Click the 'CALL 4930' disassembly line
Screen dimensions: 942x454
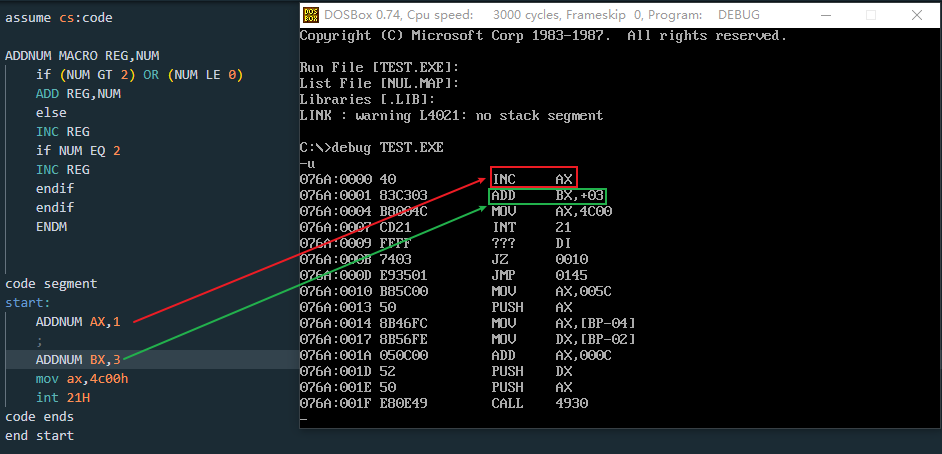point(540,403)
